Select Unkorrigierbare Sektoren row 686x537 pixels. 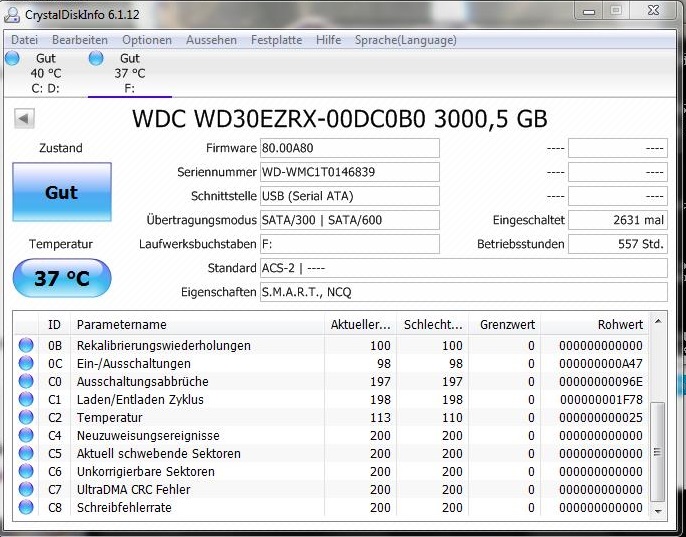coord(331,471)
